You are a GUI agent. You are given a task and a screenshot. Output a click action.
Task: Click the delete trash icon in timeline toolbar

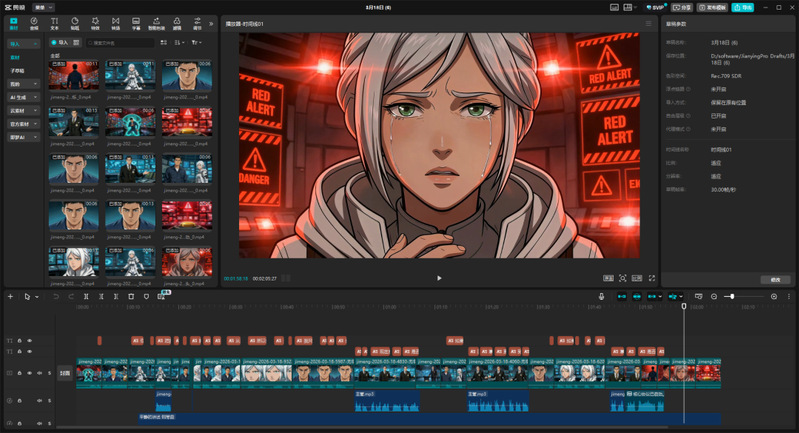coord(131,297)
